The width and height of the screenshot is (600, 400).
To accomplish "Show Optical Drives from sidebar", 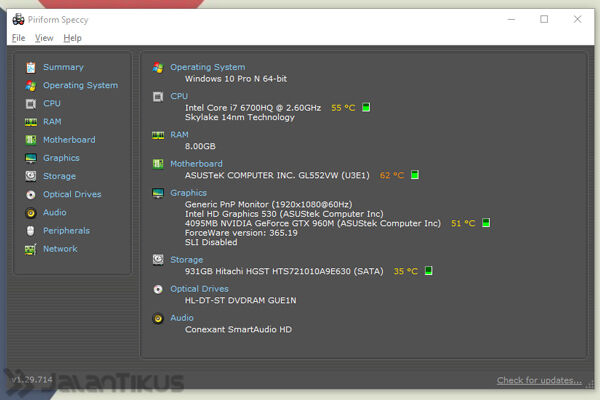I will tap(72, 194).
